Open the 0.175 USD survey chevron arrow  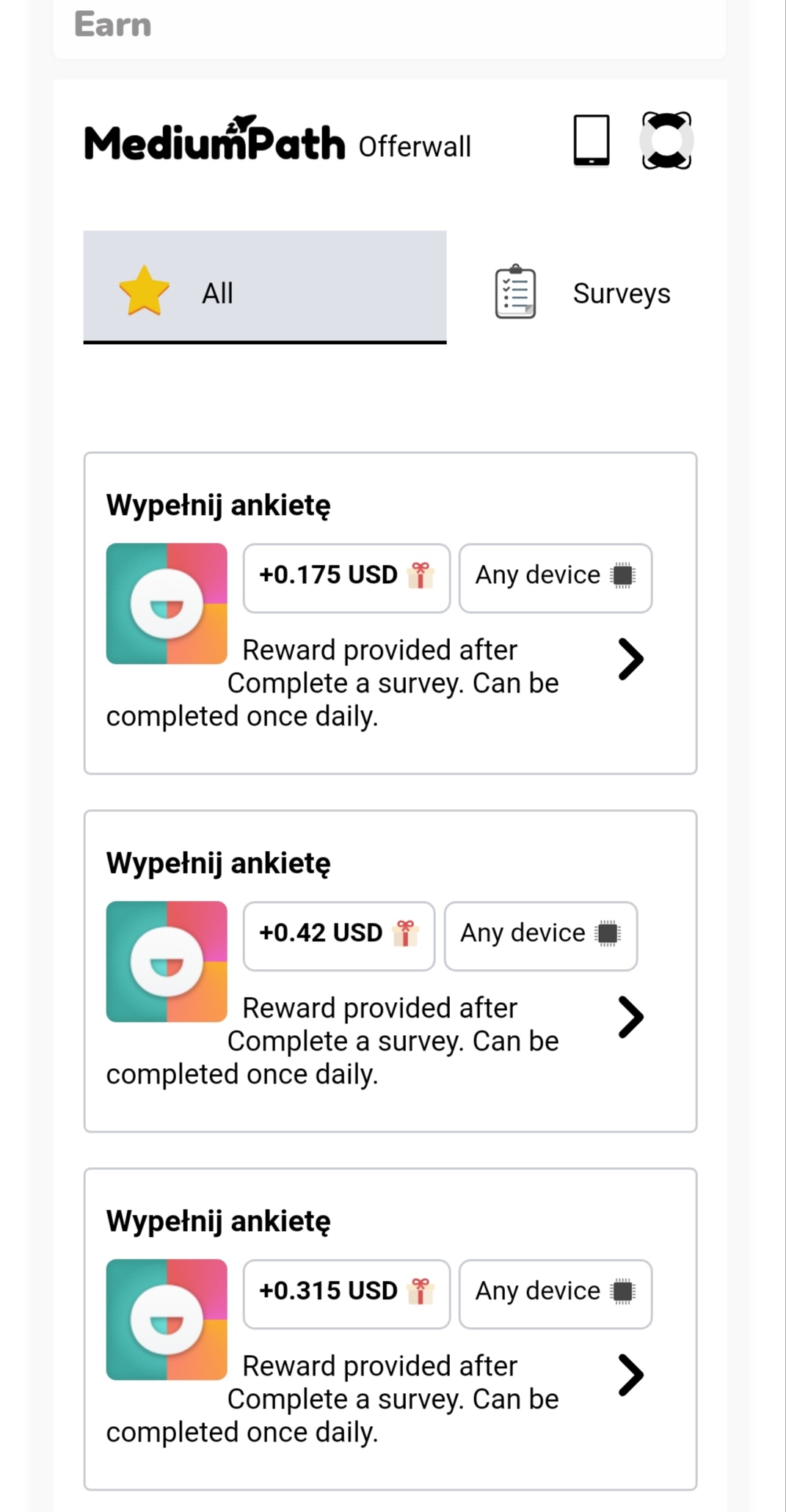tap(630, 659)
